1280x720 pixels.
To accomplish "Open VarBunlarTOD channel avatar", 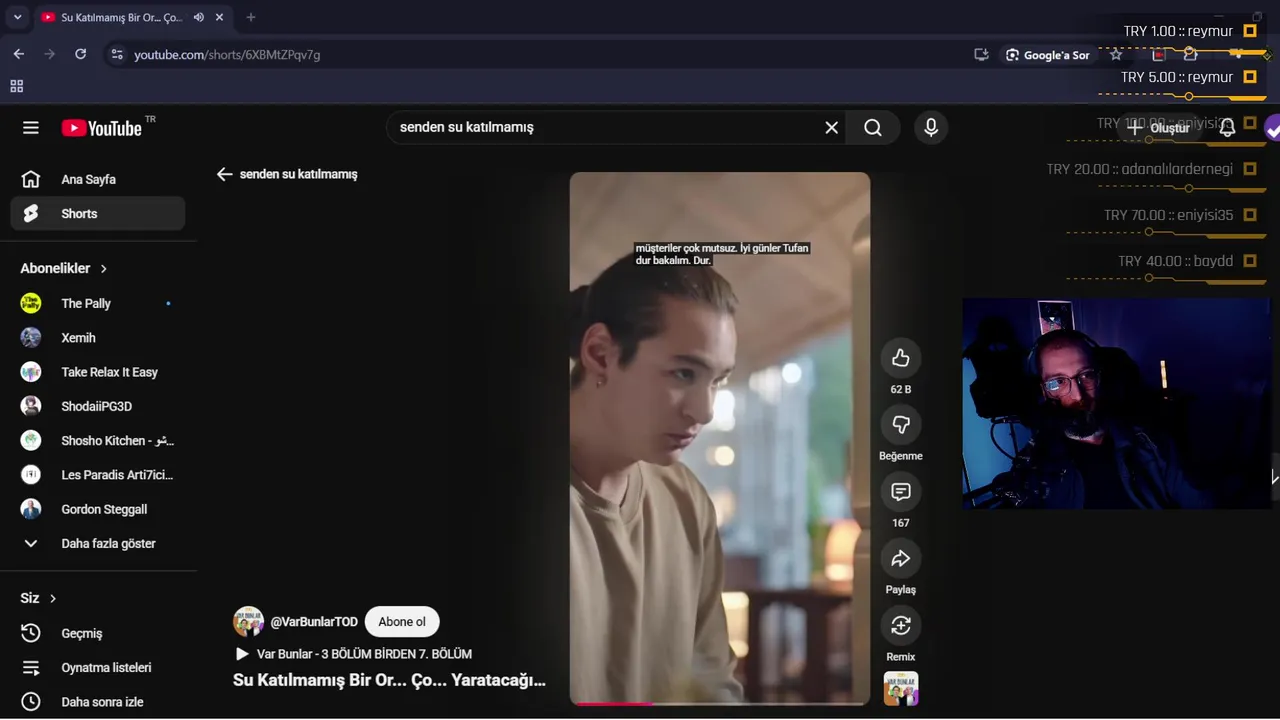I will (x=249, y=621).
